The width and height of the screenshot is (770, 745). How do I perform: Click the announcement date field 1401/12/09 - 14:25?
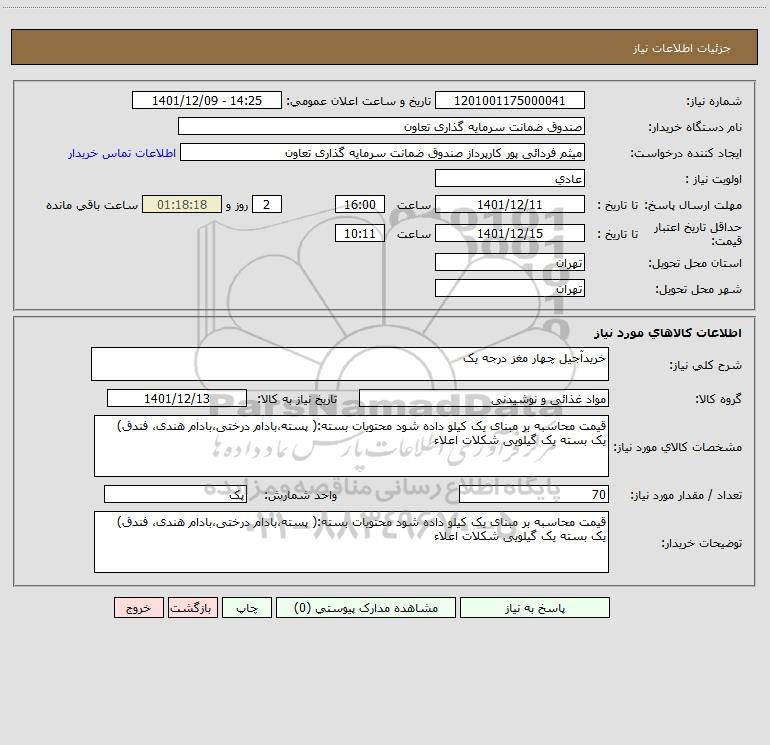pyautogui.click(x=207, y=100)
